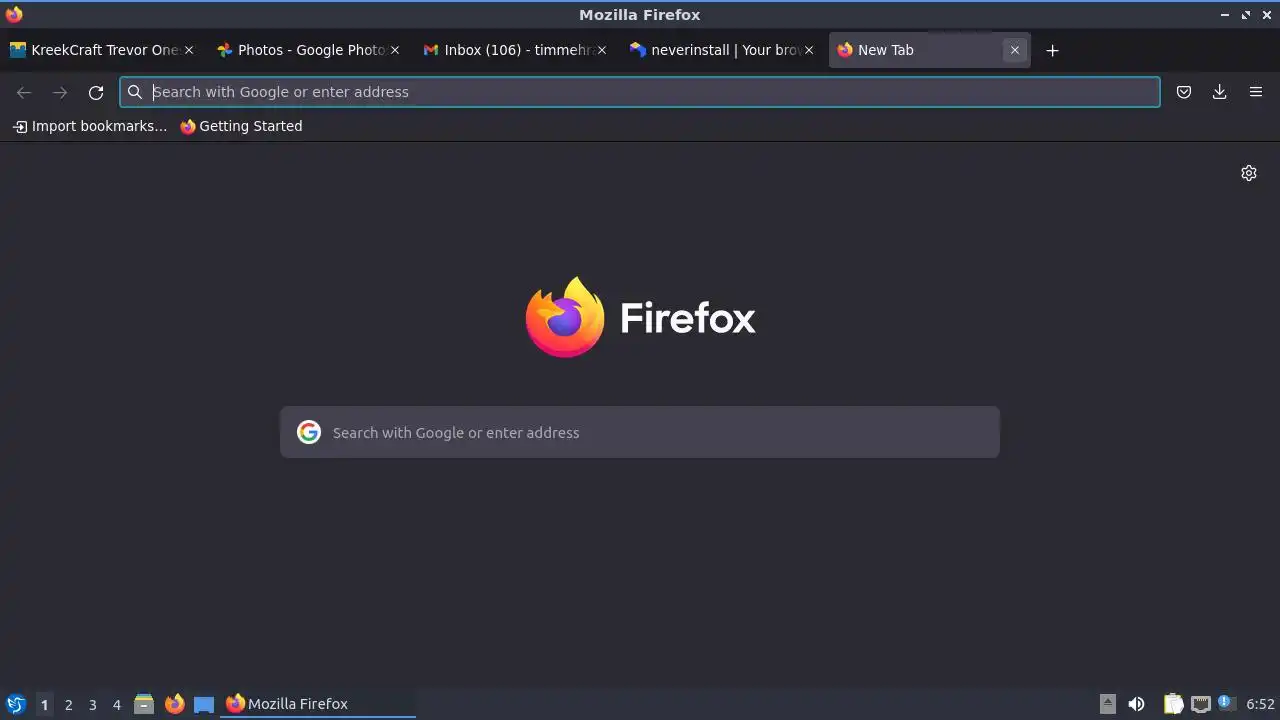Open the removable media eject tray icon

(x=1108, y=704)
